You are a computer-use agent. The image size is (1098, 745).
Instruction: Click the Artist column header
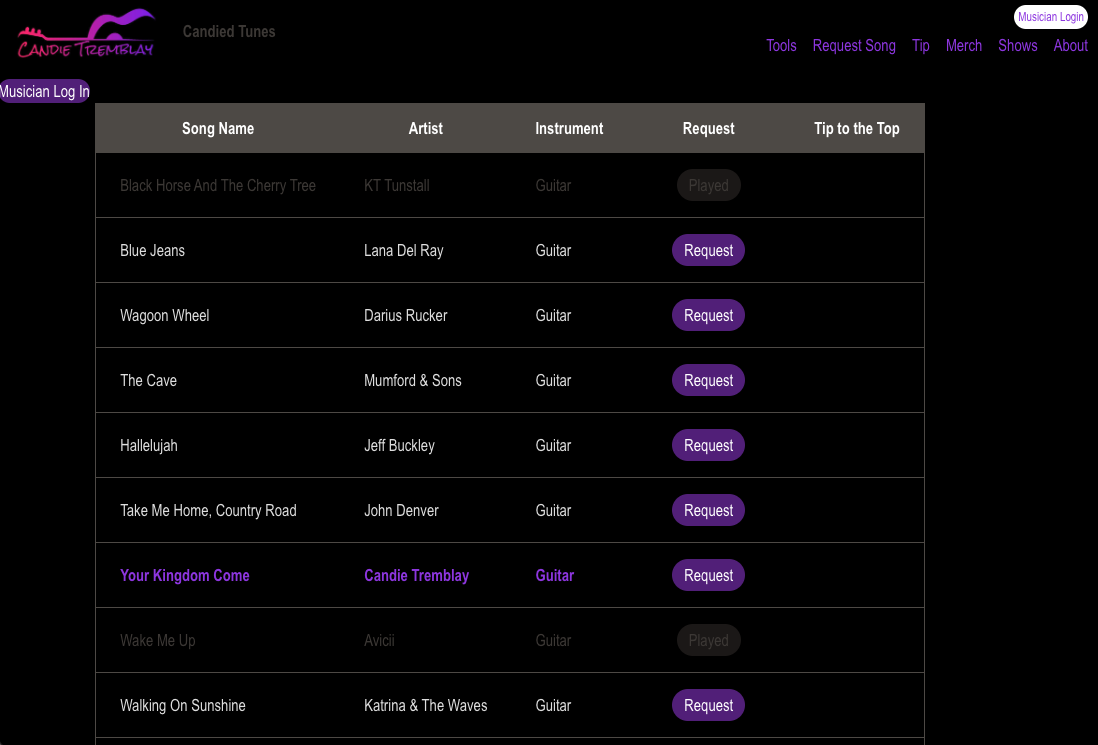click(425, 128)
